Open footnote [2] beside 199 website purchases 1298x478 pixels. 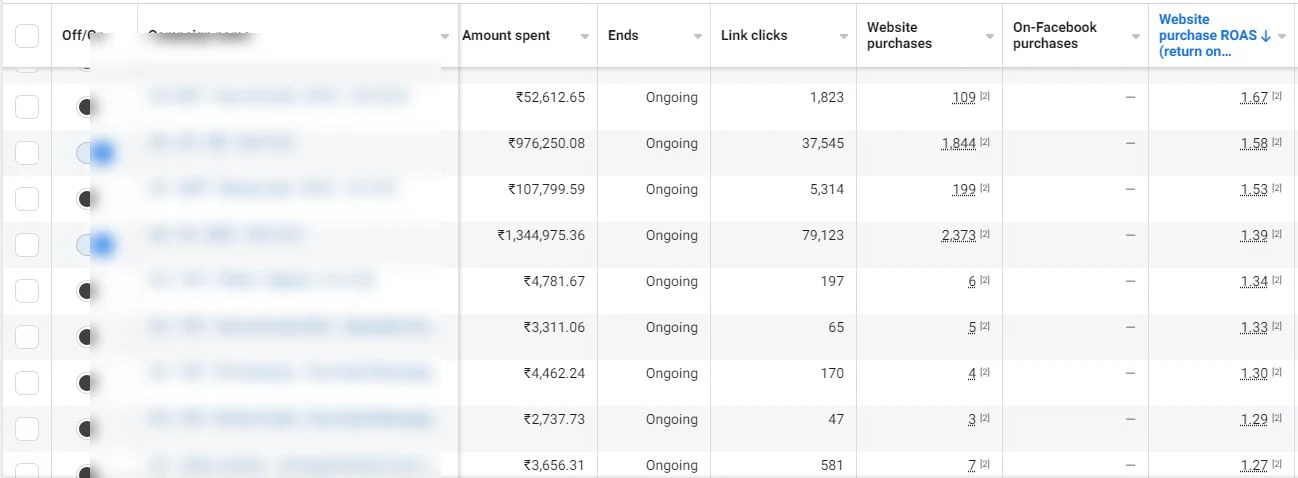click(985, 188)
